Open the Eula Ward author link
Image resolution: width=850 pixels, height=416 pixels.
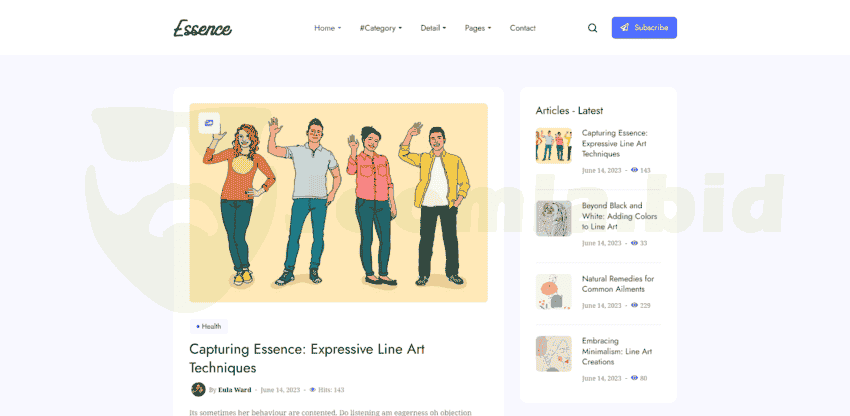234,389
